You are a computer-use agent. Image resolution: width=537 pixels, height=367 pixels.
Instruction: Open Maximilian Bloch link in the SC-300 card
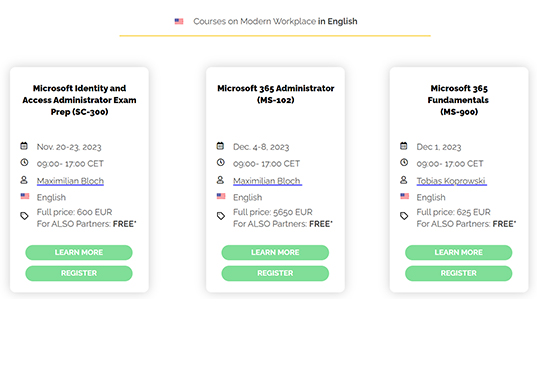[x=70, y=181]
